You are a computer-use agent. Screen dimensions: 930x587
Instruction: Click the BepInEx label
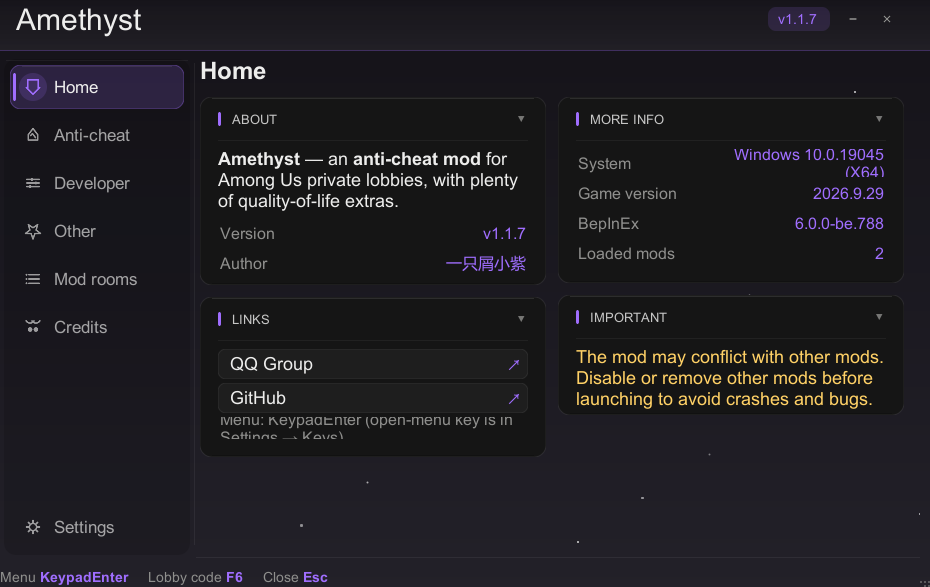[x=609, y=224]
